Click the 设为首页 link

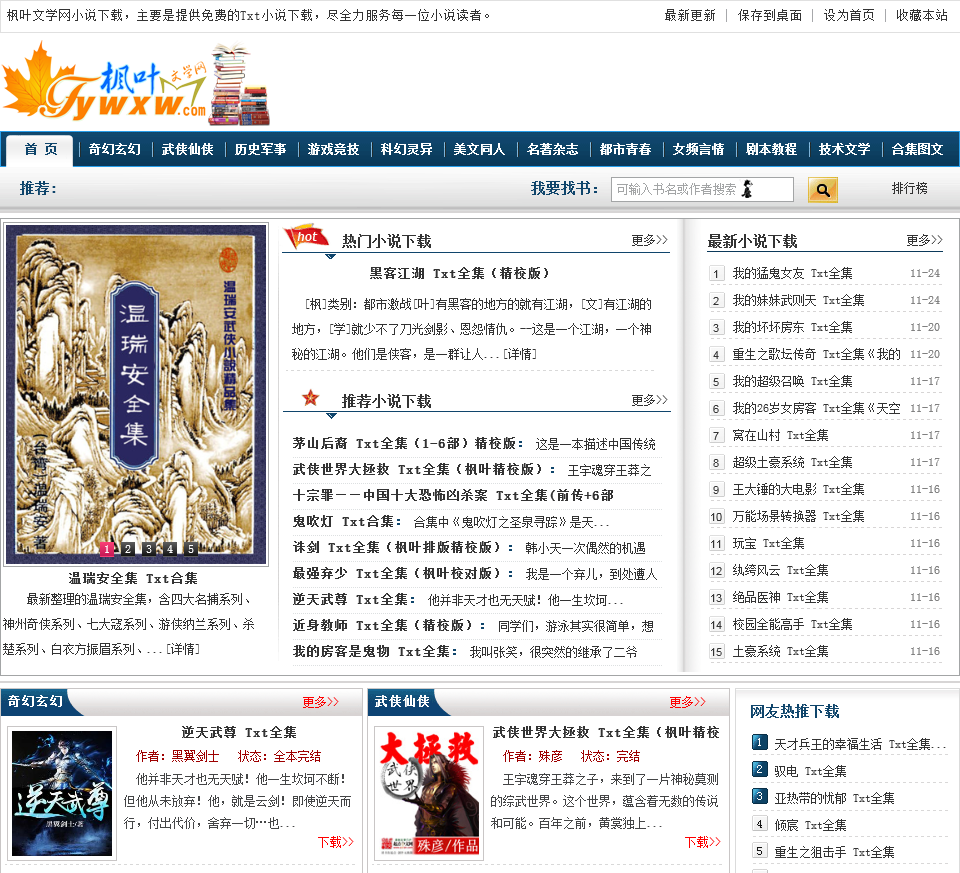849,15
